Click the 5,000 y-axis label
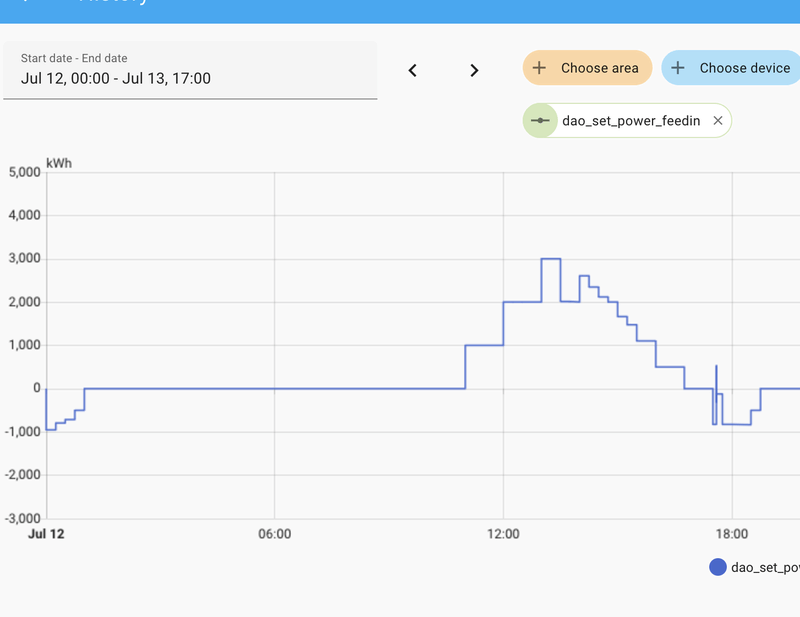800x617 pixels. [24, 172]
